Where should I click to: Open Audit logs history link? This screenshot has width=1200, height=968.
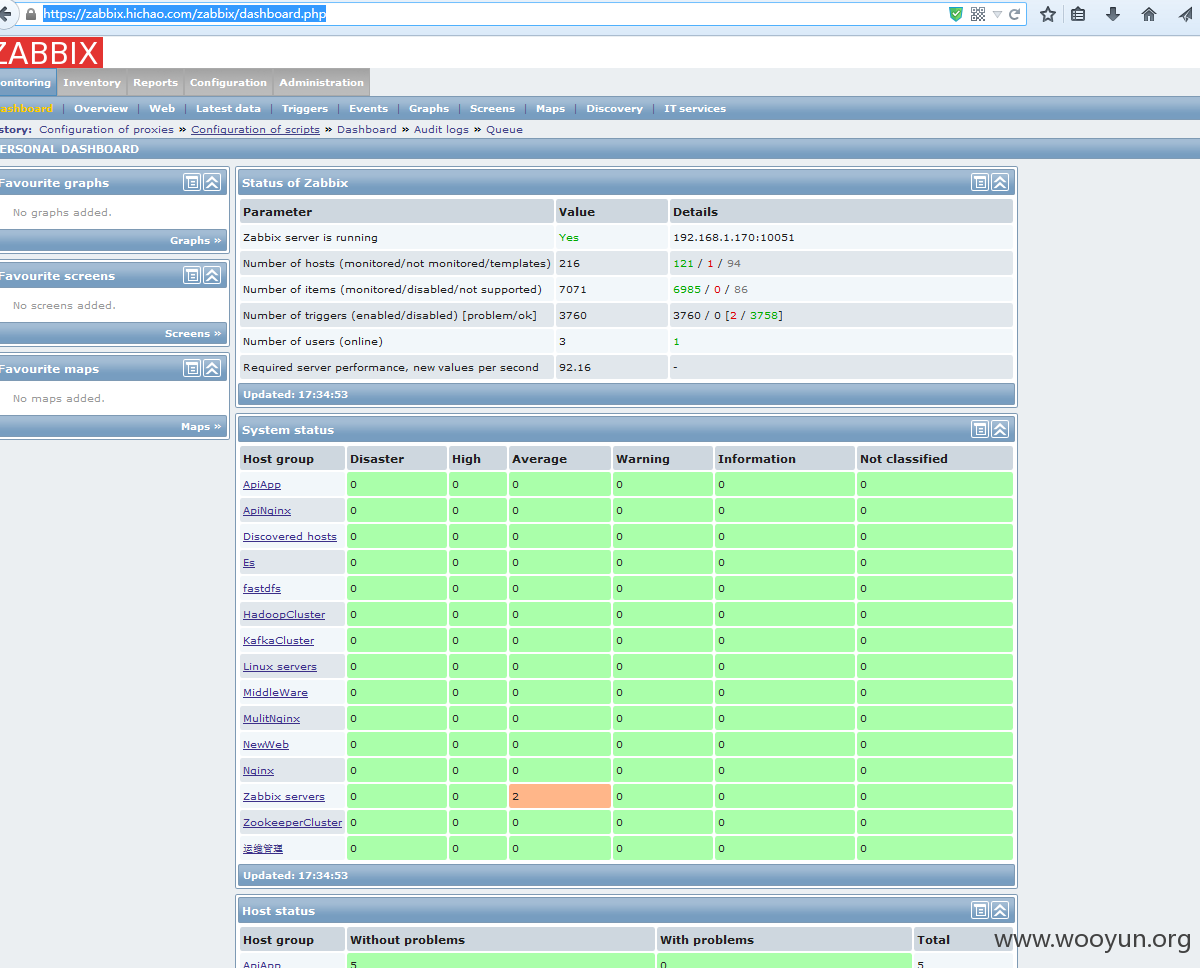click(x=441, y=129)
